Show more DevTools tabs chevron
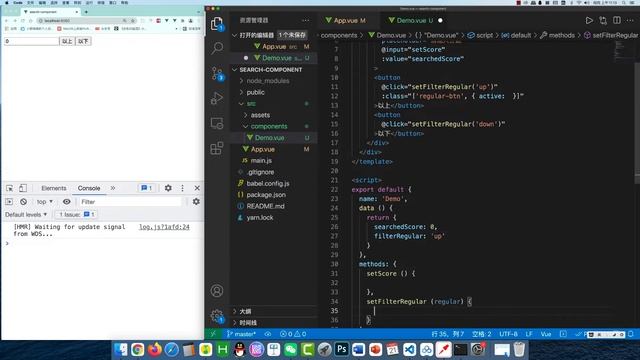Viewport: 640px width, 360px height. (113, 188)
